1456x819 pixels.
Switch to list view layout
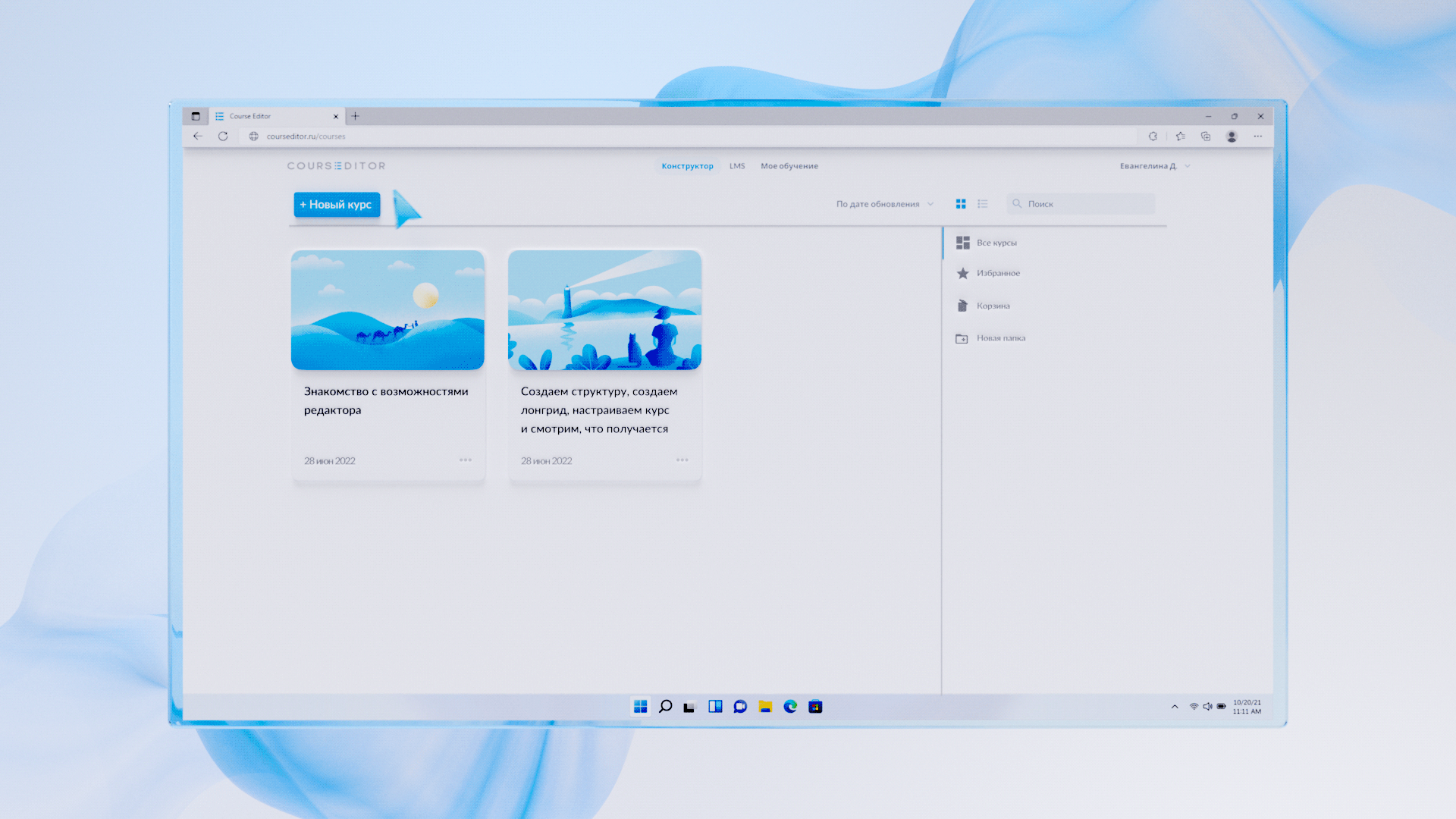(983, 204)
